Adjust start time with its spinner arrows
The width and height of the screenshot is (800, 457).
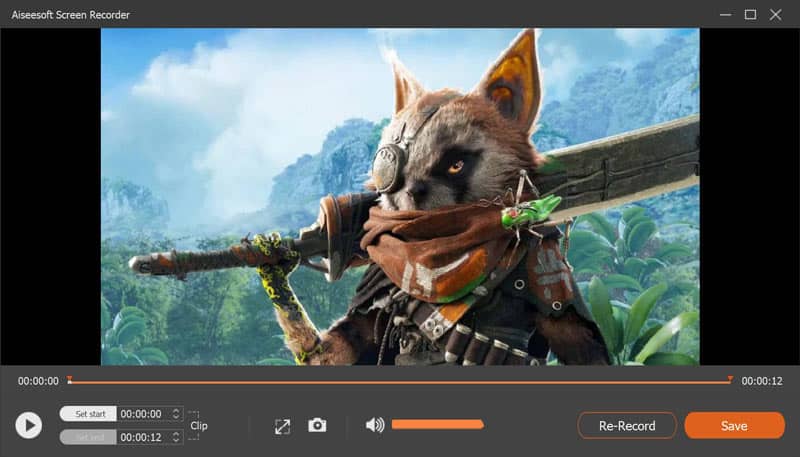(176, 414)
